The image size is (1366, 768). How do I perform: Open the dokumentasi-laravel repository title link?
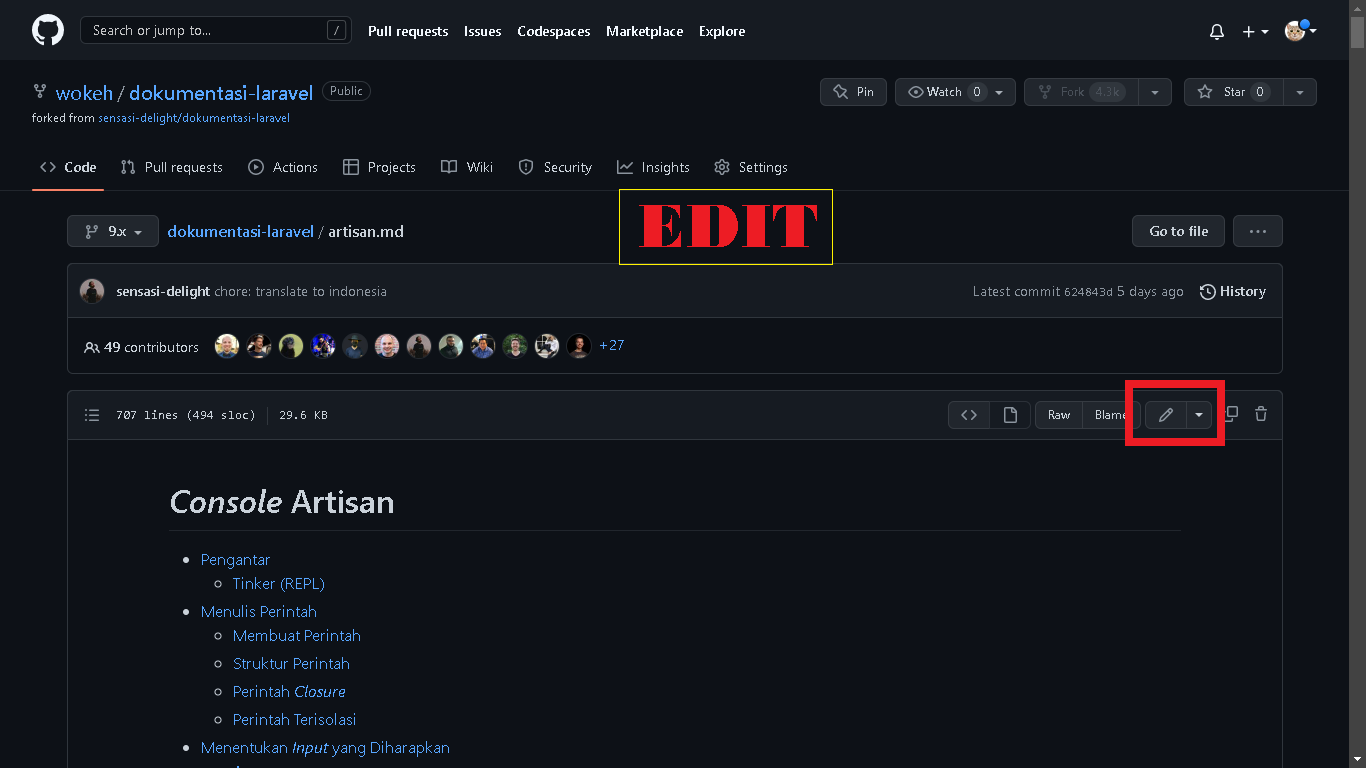click(221, 93)
